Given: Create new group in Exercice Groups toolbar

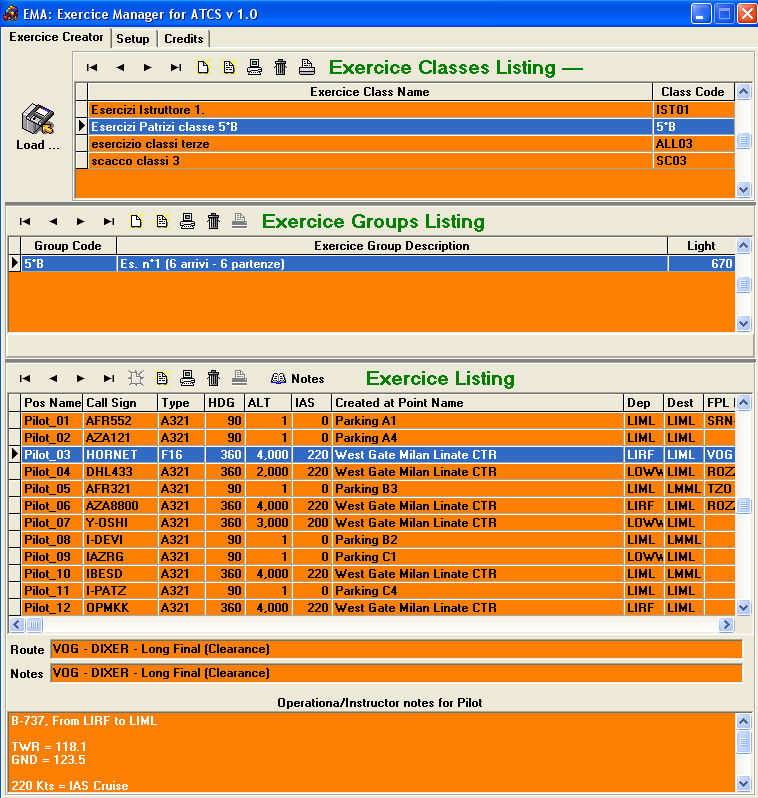Looking at the screenshot, I should 136,221.
